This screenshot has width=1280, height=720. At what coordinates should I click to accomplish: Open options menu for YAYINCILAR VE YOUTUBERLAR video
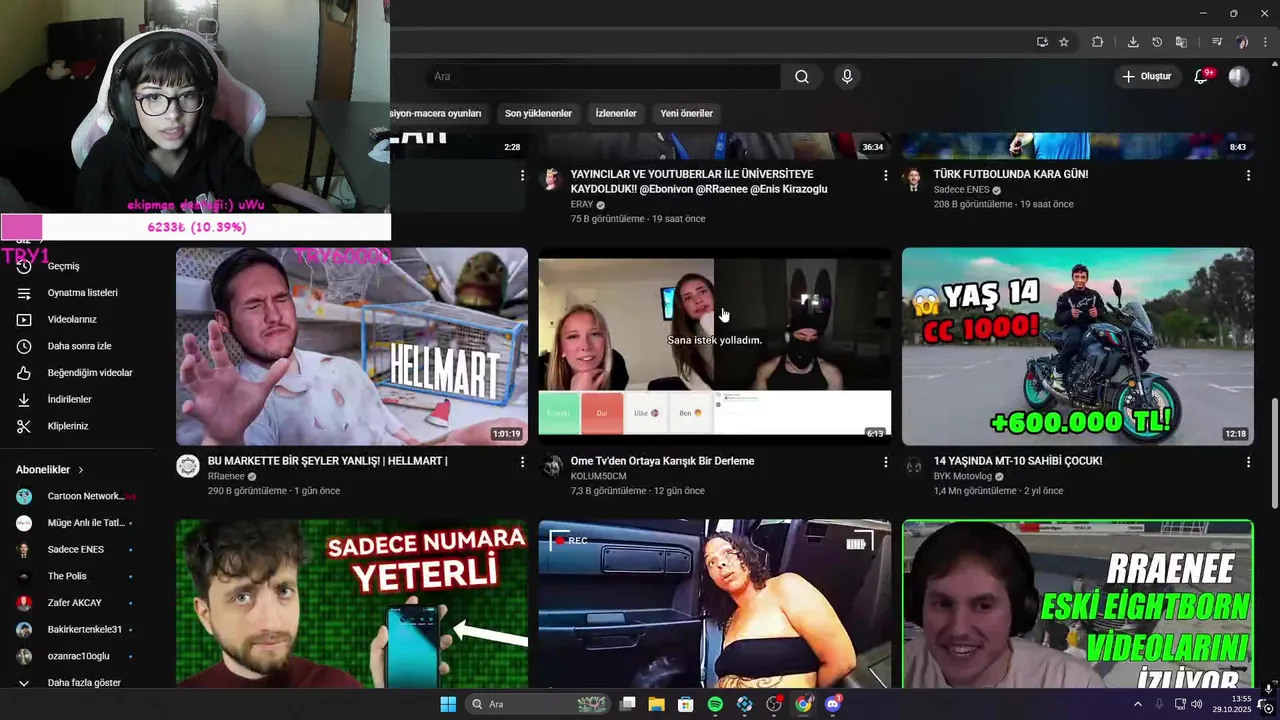[x=885, y=175]
